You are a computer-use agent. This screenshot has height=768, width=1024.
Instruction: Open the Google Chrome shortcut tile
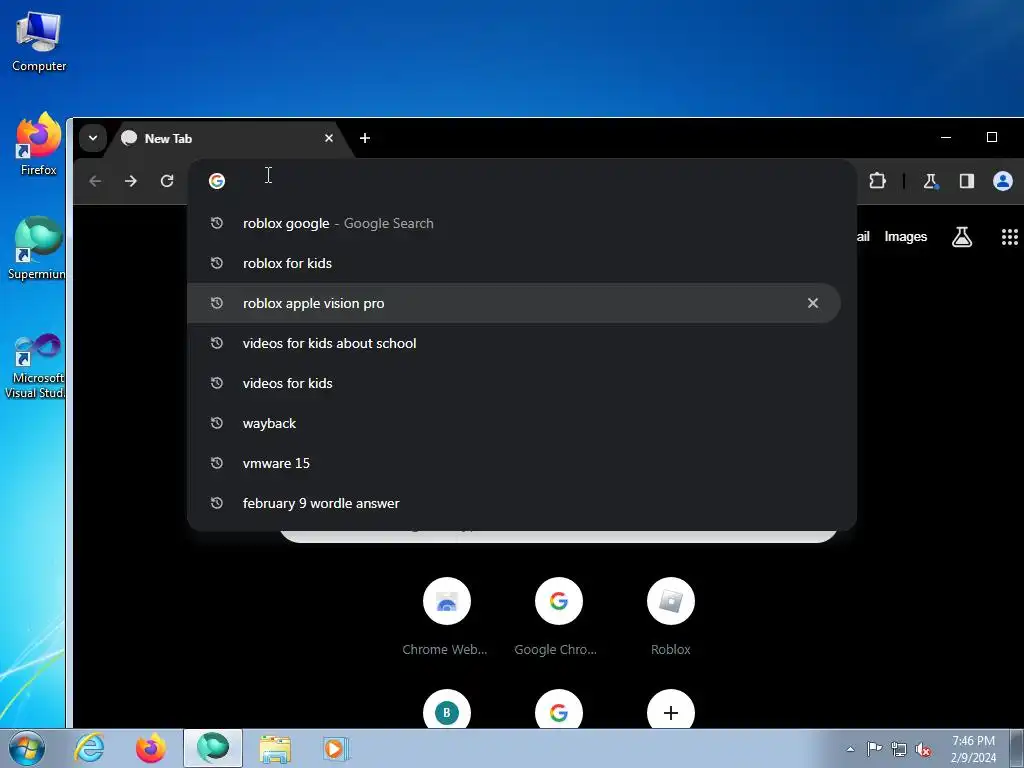(x=558, y=617)
